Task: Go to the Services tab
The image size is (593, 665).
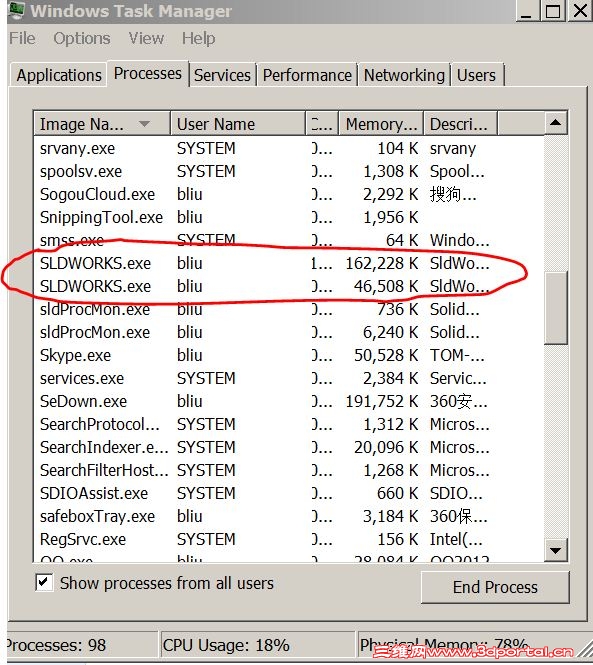Action: coord(222,75)
